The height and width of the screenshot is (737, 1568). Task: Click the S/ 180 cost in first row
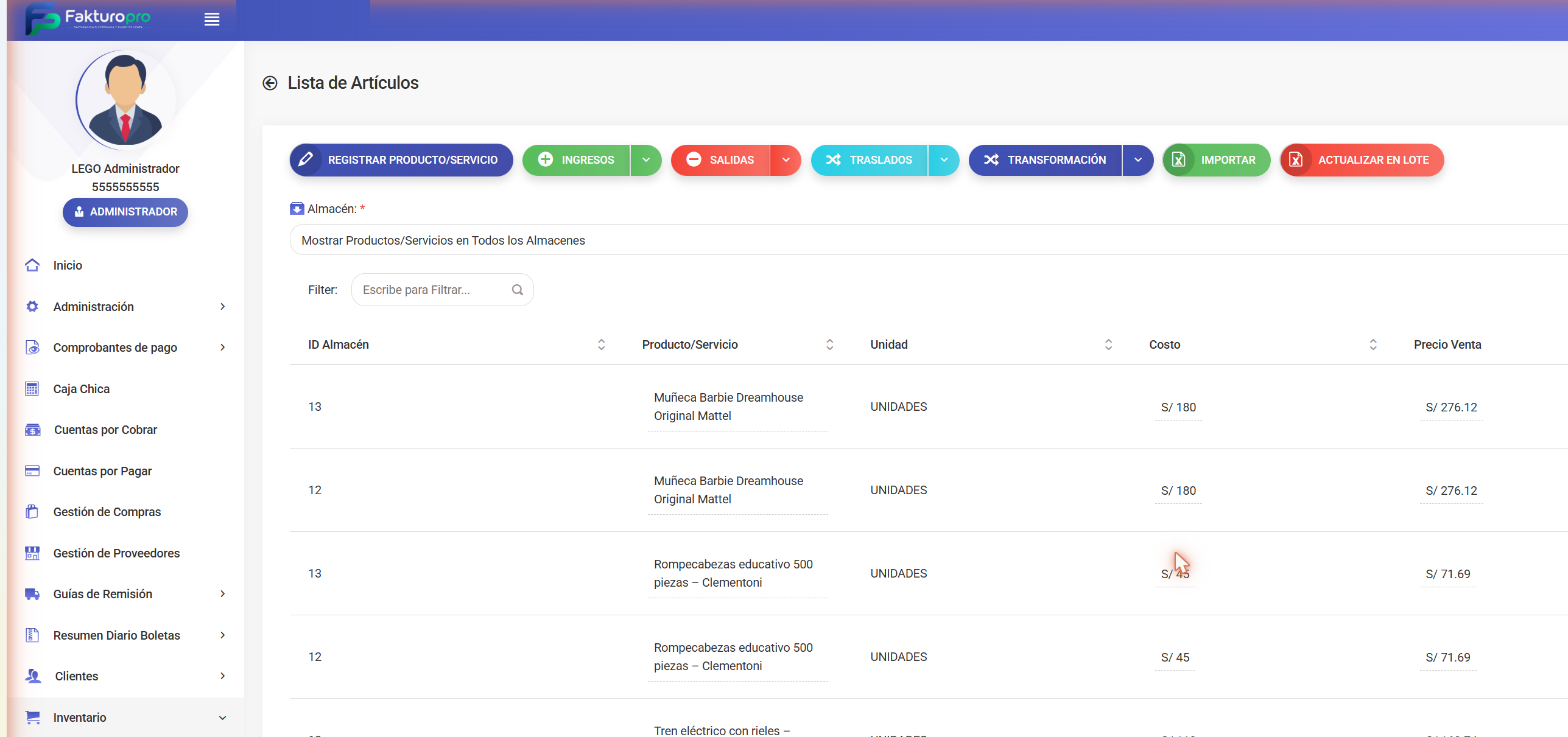pos(1178,407)
